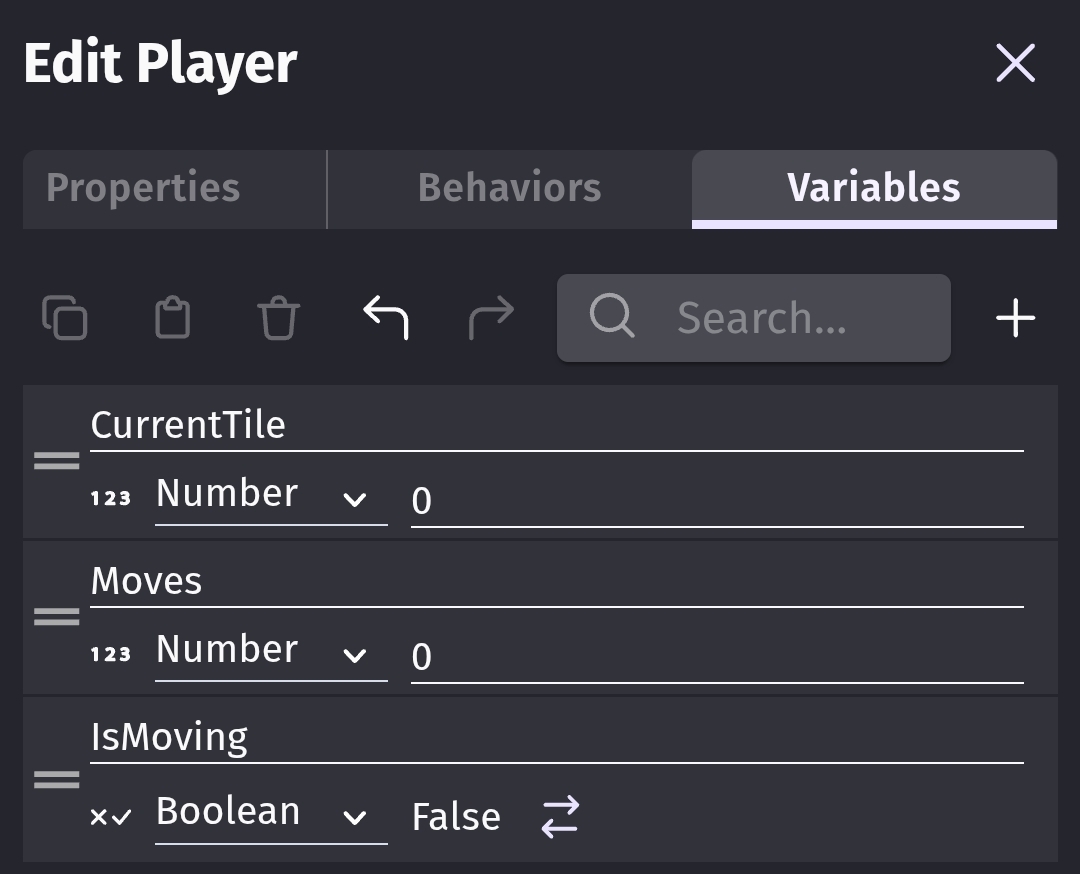
Task: Click the drag handle beside CurrentTile
Action: coord(57,461)
